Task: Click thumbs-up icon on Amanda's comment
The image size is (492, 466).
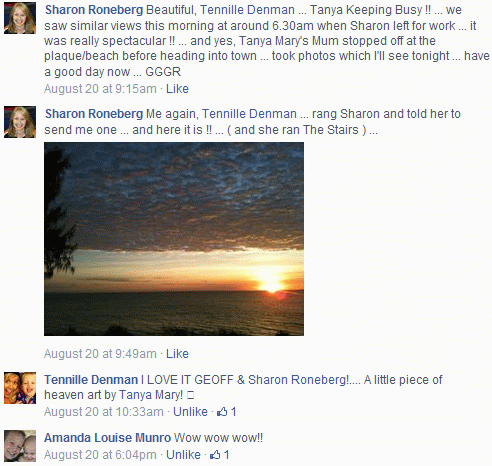Action: 215,455
